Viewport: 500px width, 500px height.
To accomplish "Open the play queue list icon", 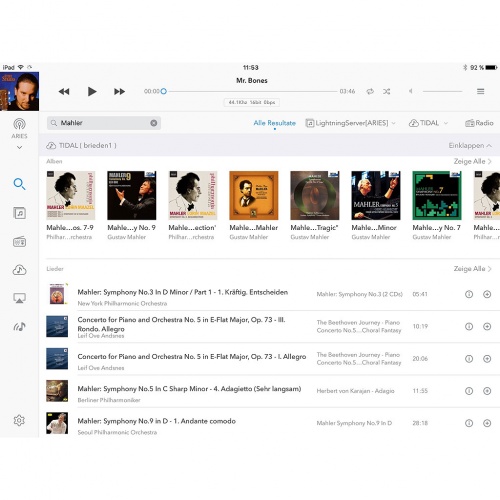I will click(x=480, y=91).
